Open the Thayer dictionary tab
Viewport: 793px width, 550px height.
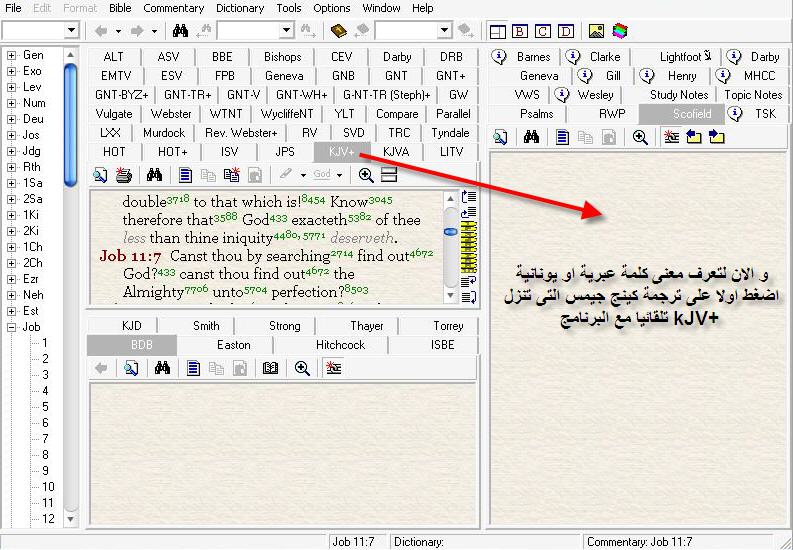click(367, 326)
